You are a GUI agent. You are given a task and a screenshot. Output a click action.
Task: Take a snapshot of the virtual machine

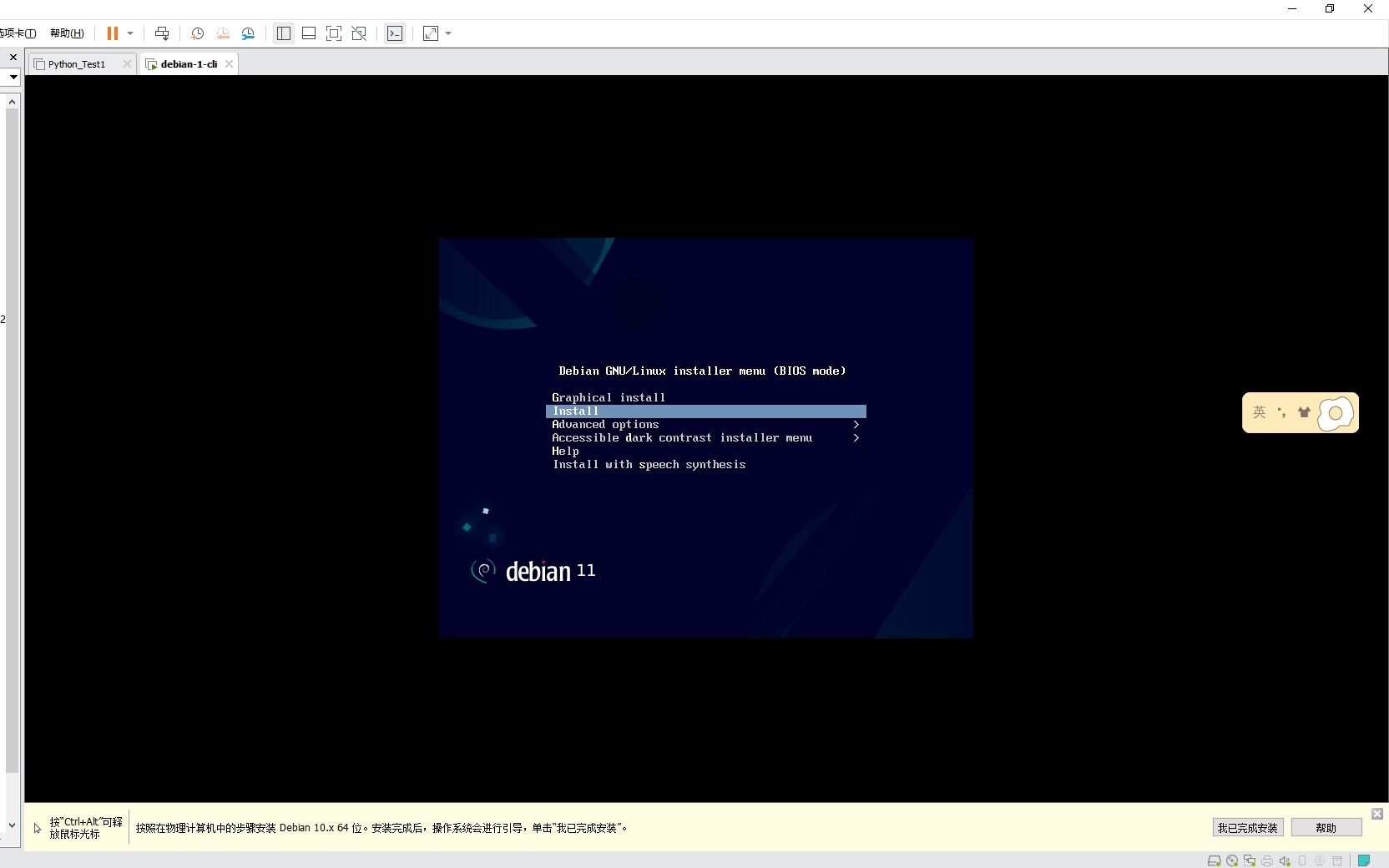point(198,33)
